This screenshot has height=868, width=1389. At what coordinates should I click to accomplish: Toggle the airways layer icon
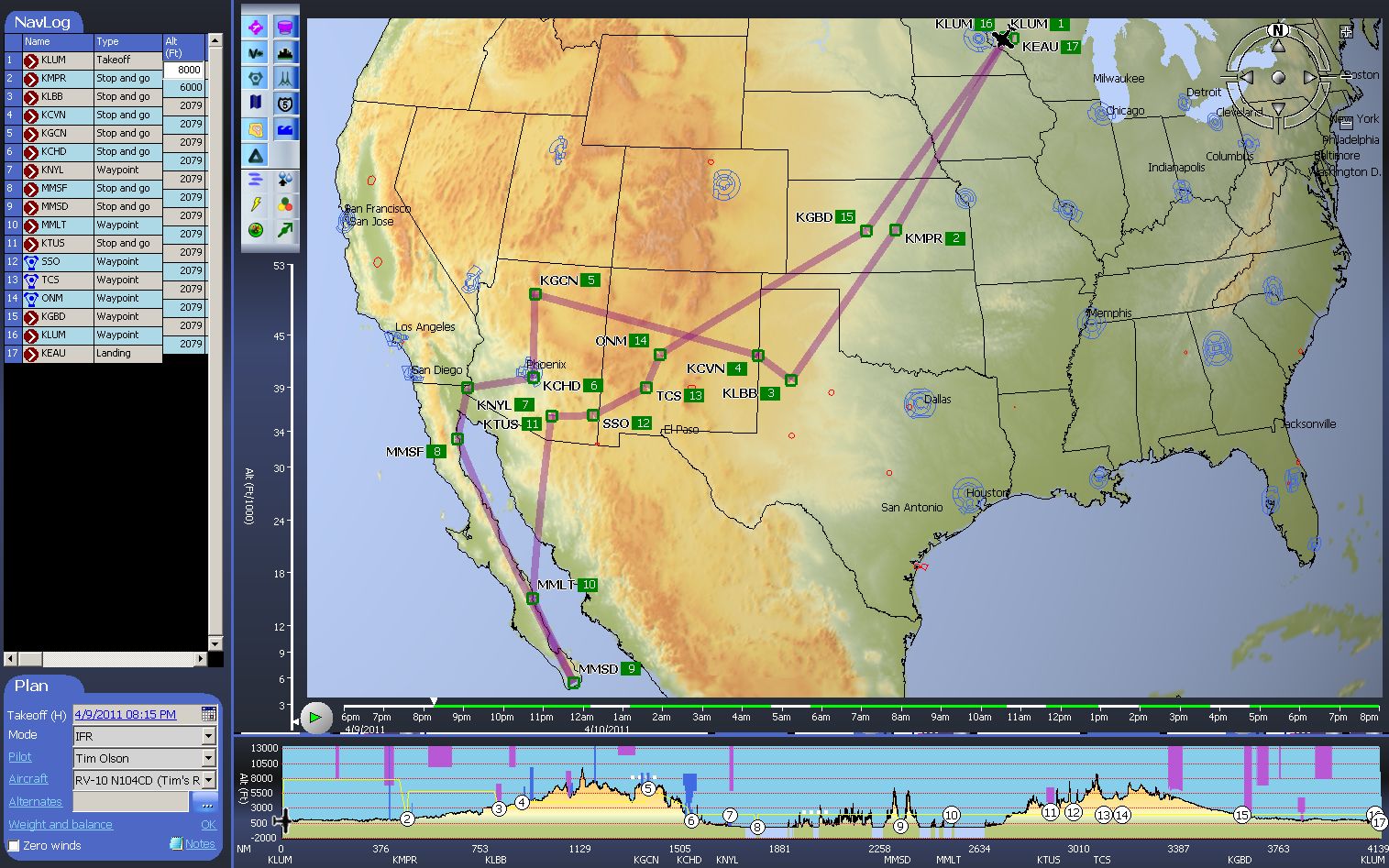pos(286,79)
